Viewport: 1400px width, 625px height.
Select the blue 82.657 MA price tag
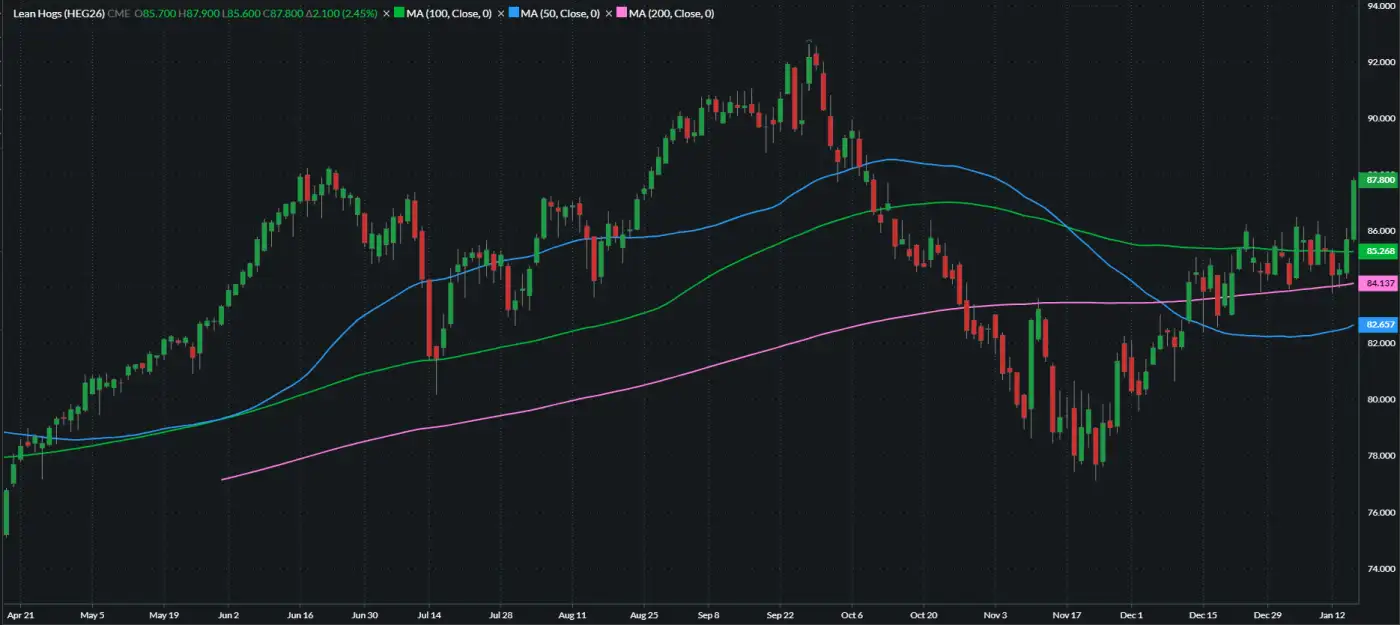point(1380,325)
